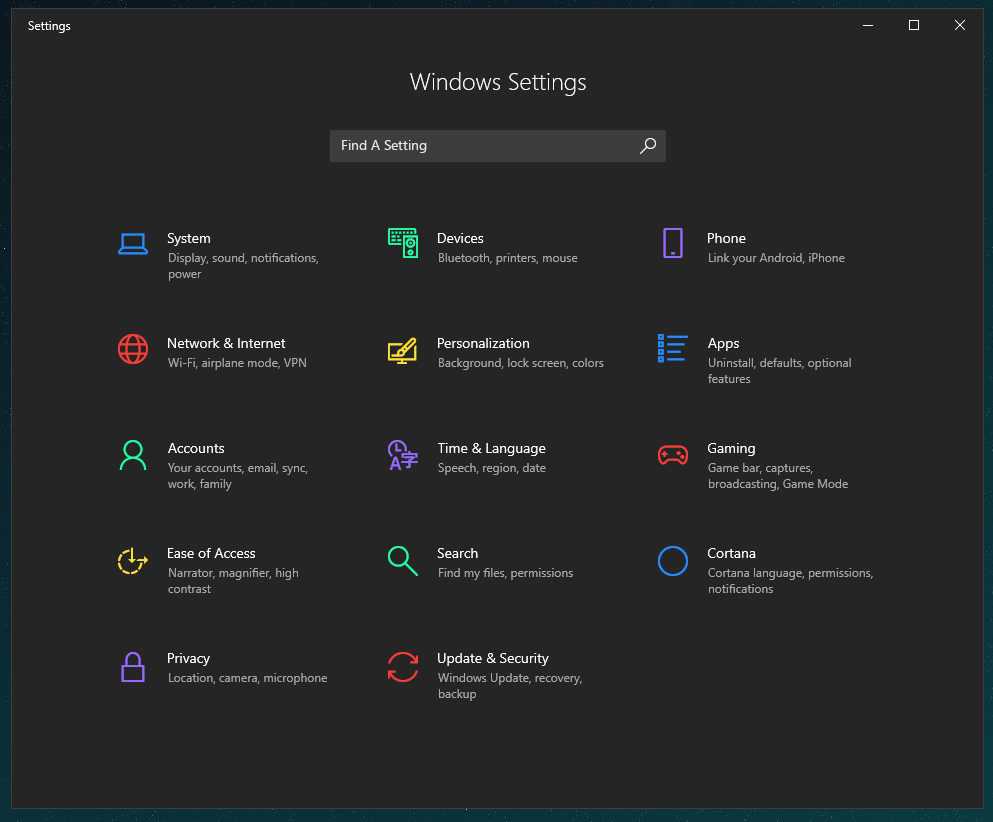Image resolution: width=993 pixels, height=822 pixels.
Task: Go to the Apps title
Action: tap(723, 344)
